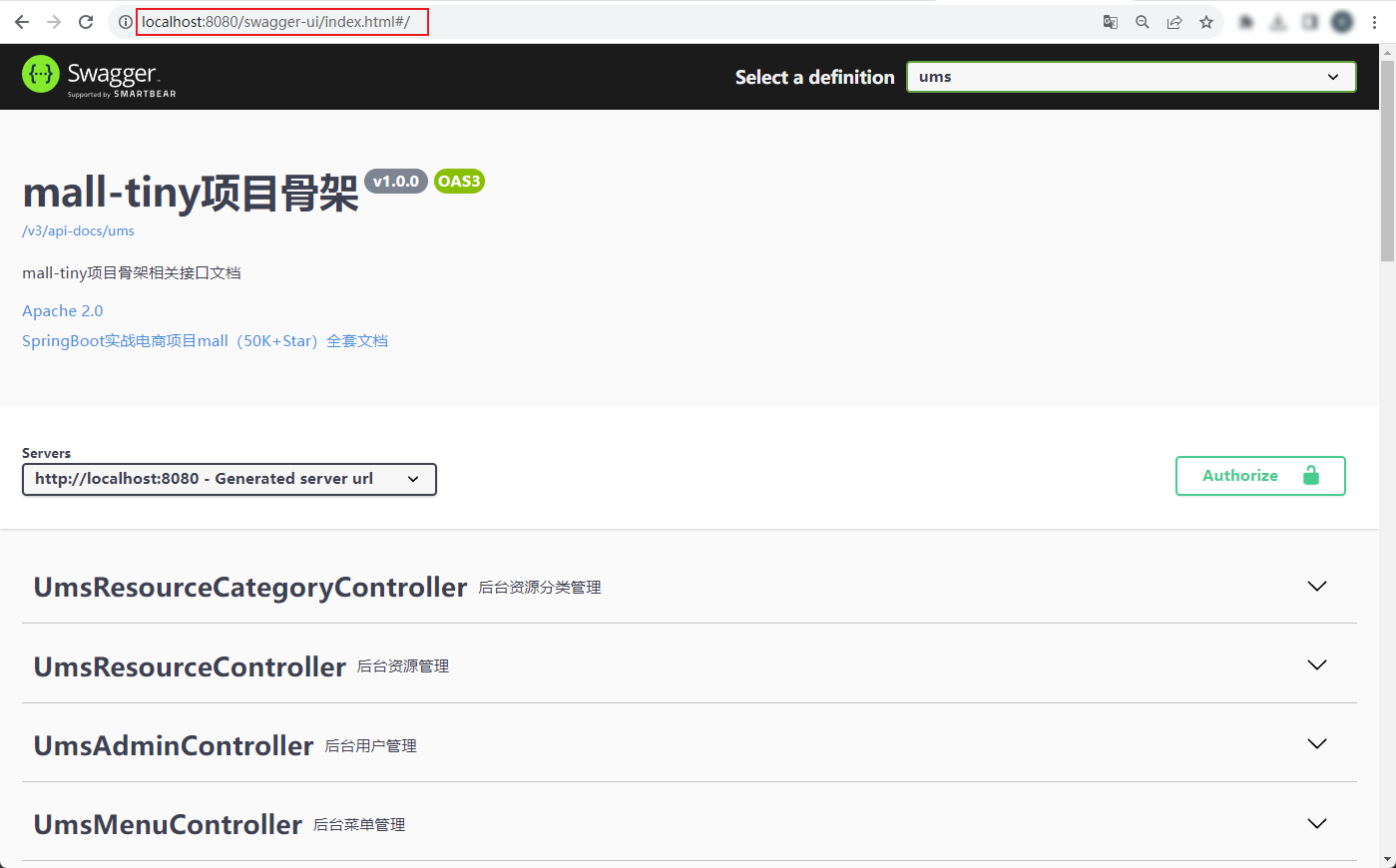Bookmark this page with the star icon

point(1206,22)
